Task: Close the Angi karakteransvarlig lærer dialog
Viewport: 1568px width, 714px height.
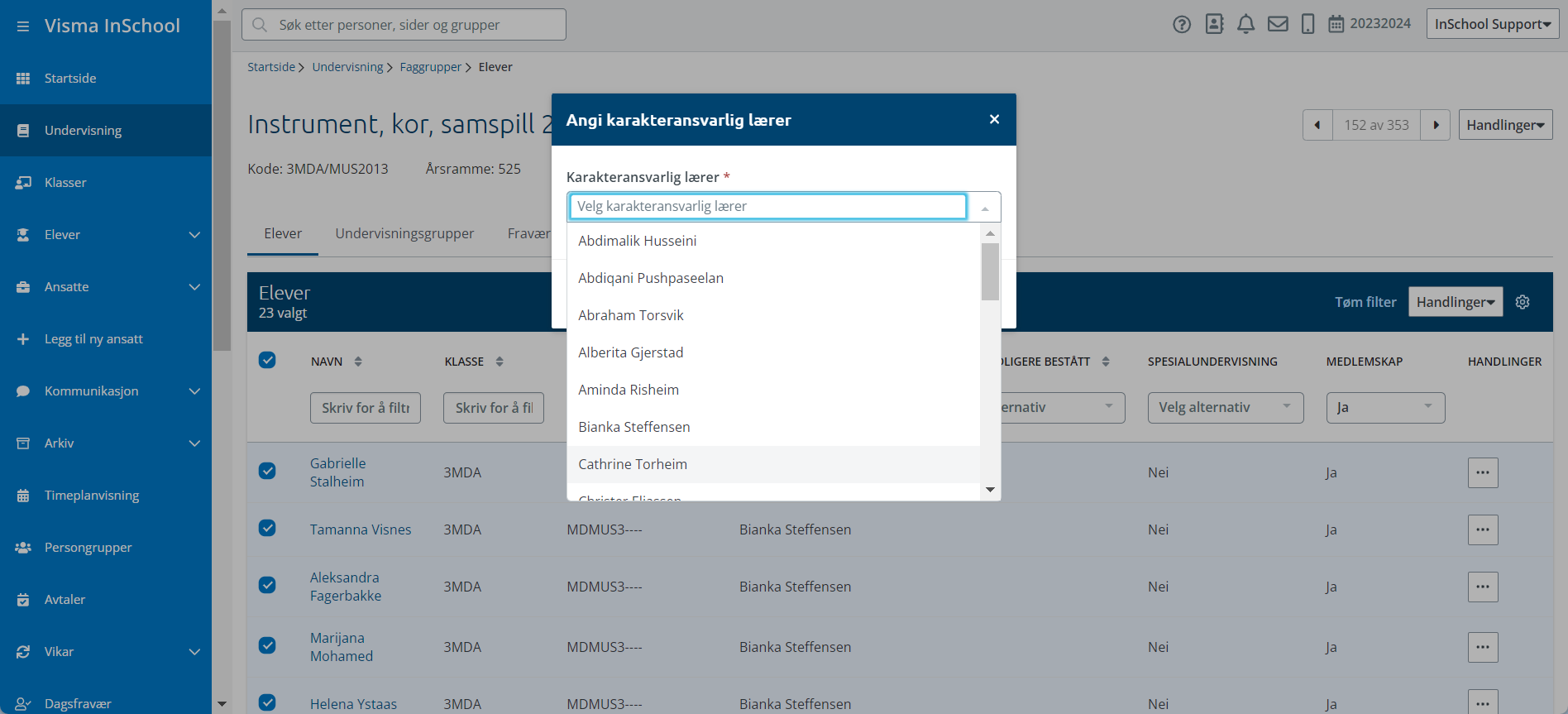Action: pyautogui.click(x=994, y=119)
